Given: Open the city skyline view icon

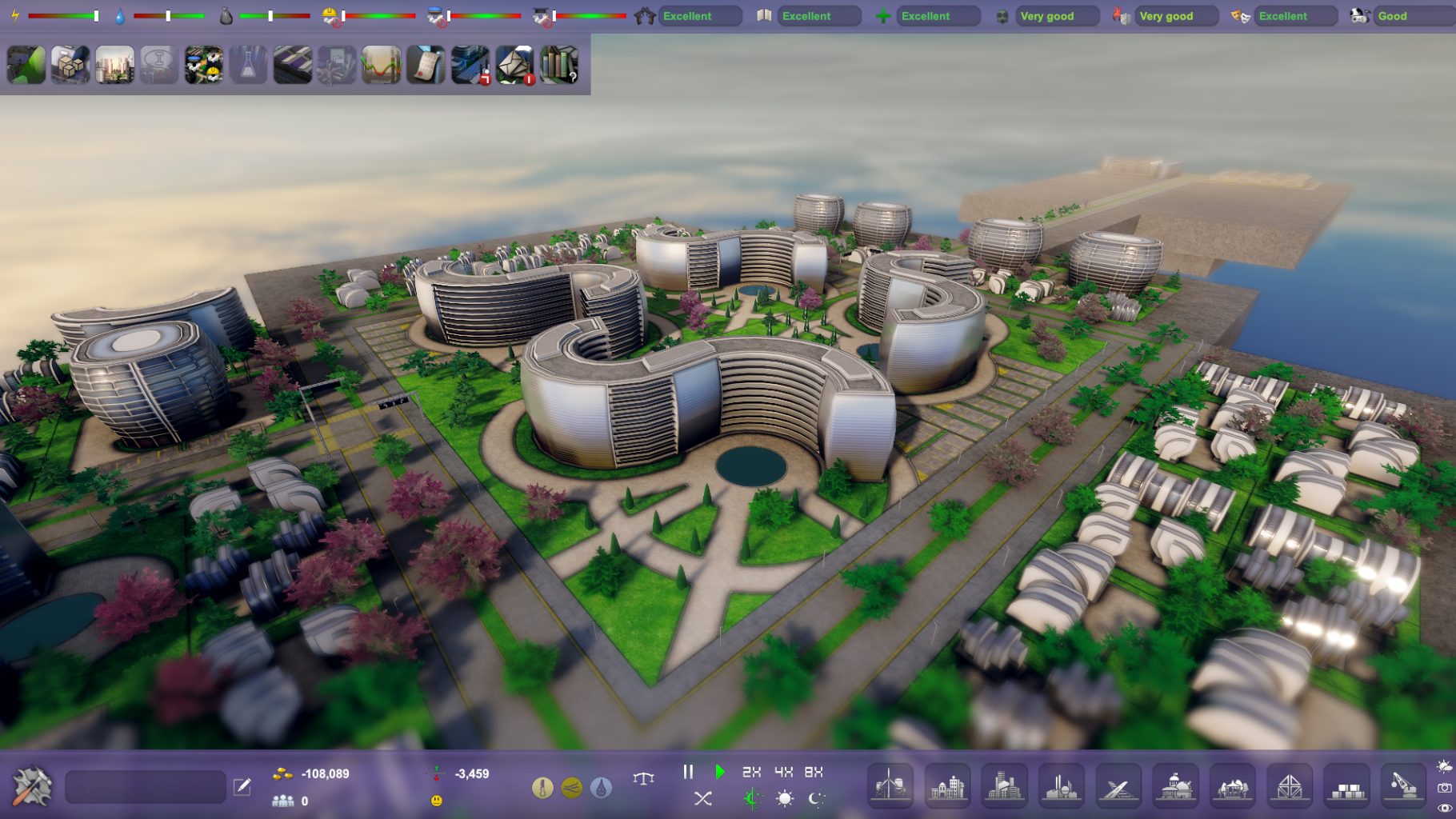Looking at the screenshot, I should point(114,65).
